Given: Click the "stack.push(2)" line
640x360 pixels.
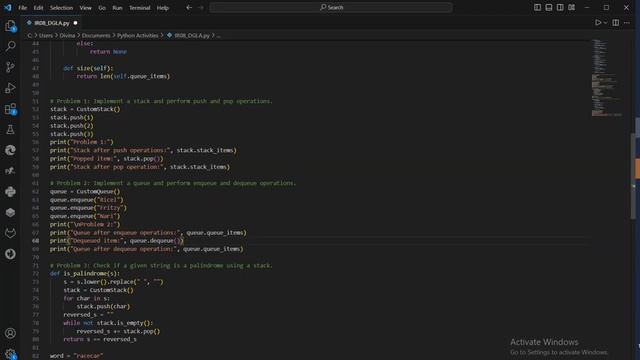Looking at the screenshot, I should (x=71, y=126).
